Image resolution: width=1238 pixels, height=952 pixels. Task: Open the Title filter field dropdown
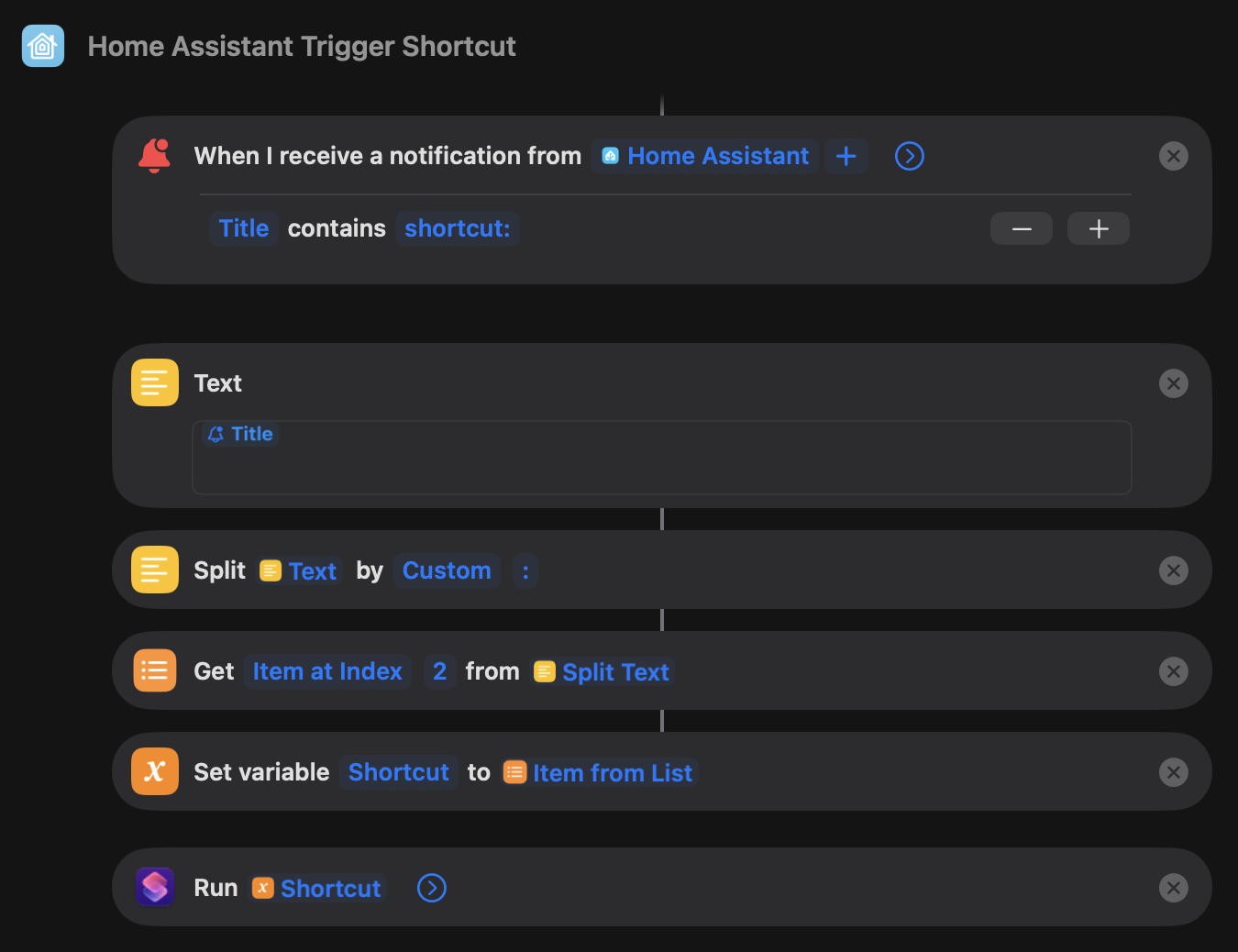[244, 228]
